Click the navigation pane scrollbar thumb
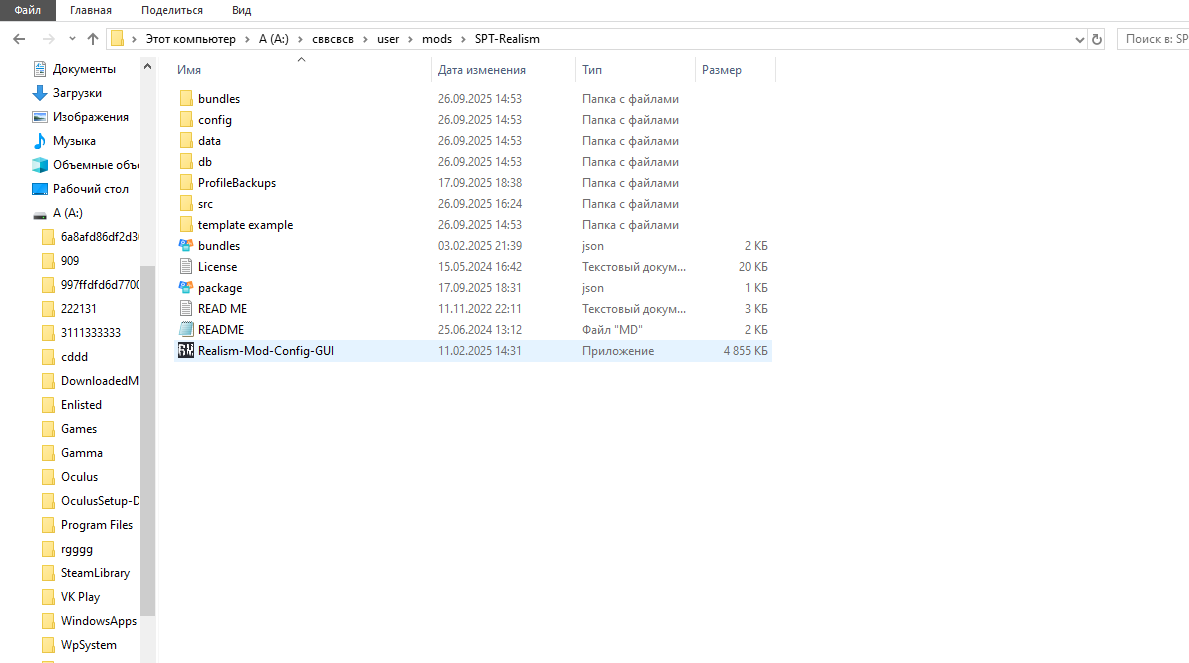This screenshot has width=1189, height=663. [147, 440]
